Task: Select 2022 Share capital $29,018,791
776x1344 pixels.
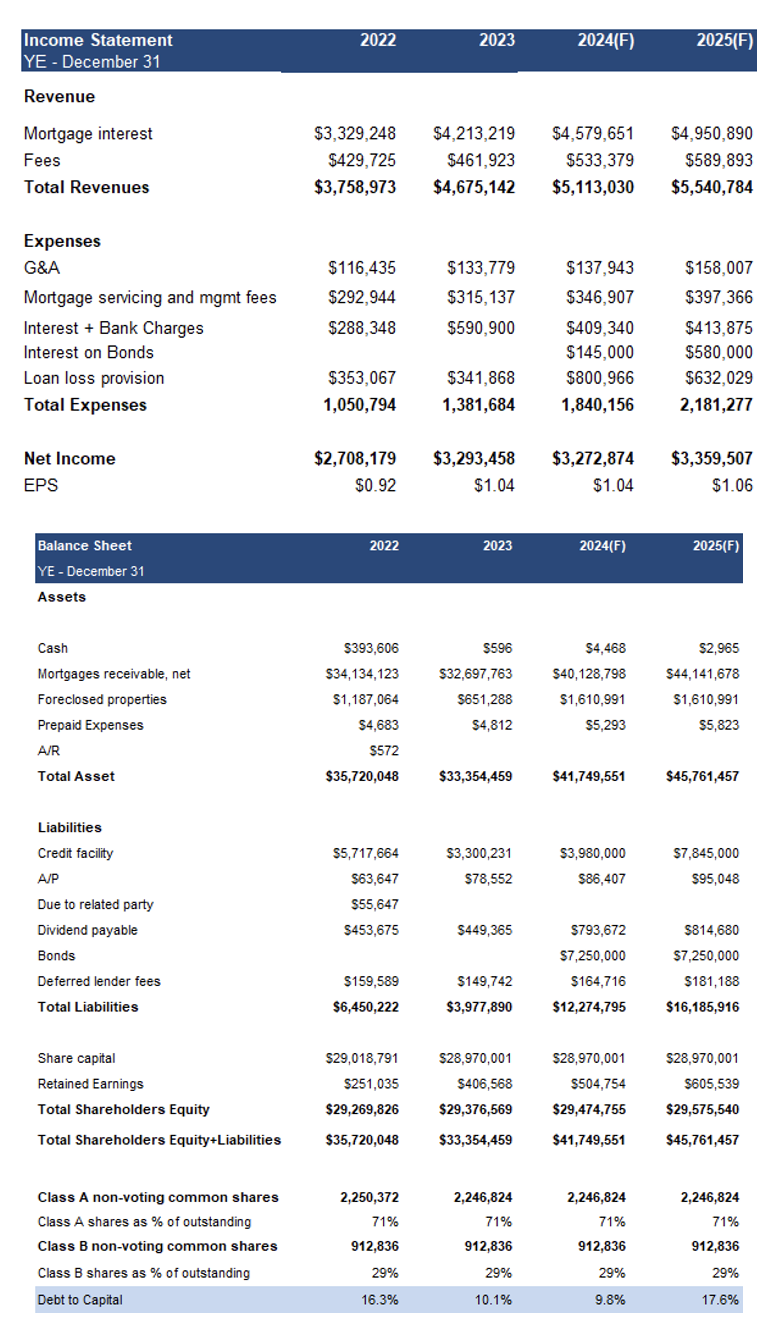Action: 363,1059
